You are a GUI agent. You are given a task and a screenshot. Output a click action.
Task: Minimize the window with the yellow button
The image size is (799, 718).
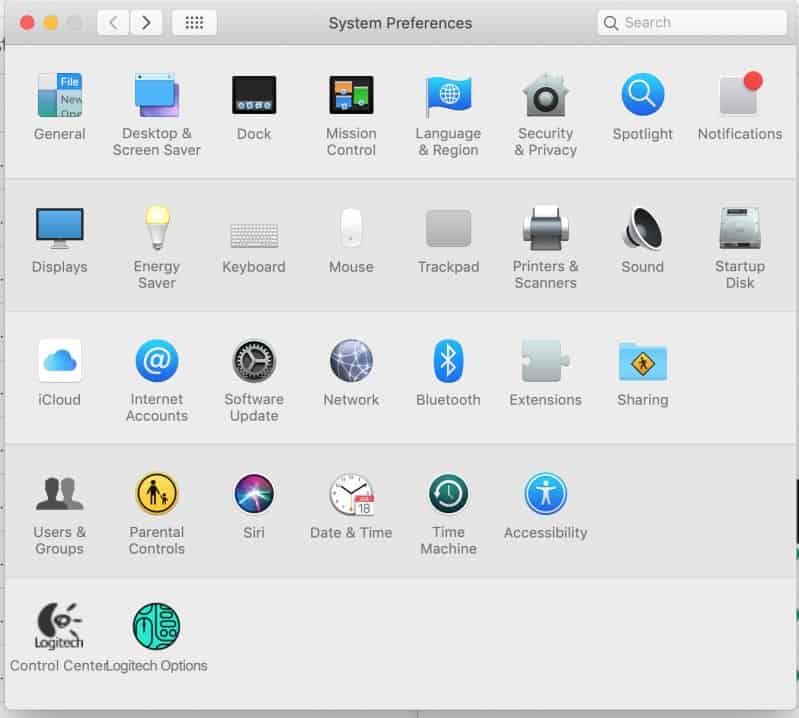(x=51, y=22)
